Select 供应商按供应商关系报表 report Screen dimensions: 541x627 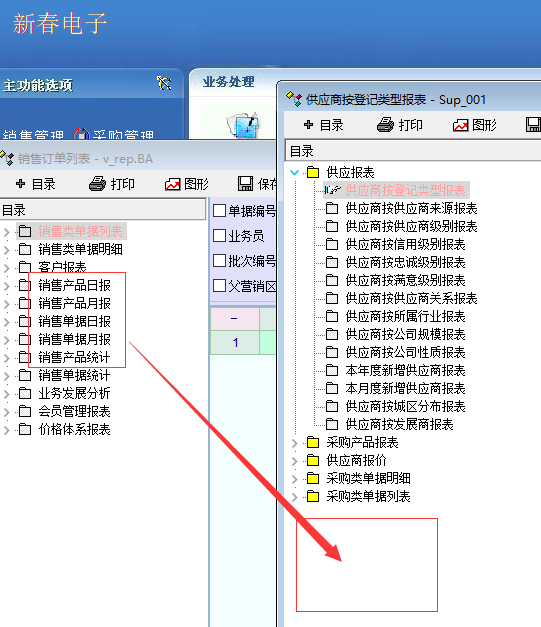click(411, 298)
